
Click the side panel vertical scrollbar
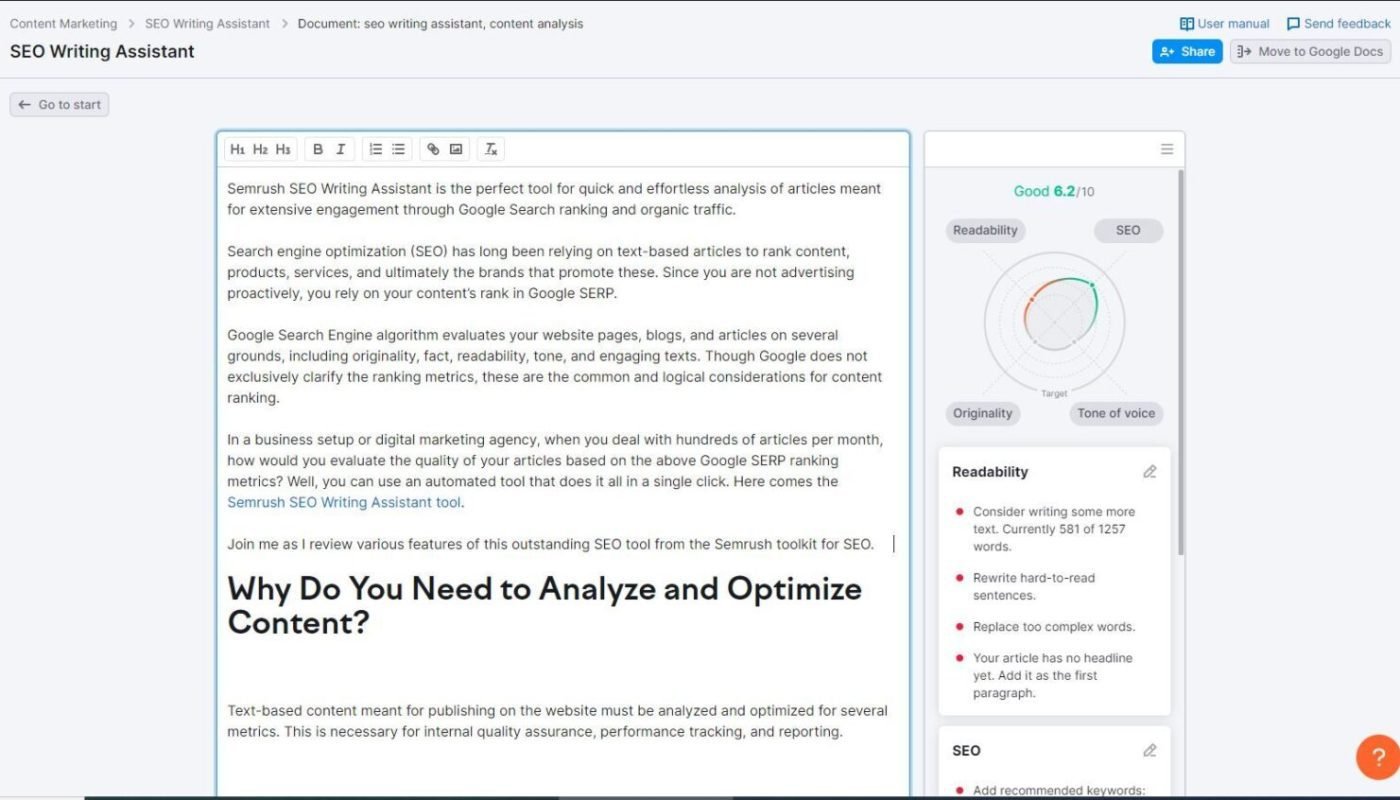pyautogui.click(x=1181, y=362)
